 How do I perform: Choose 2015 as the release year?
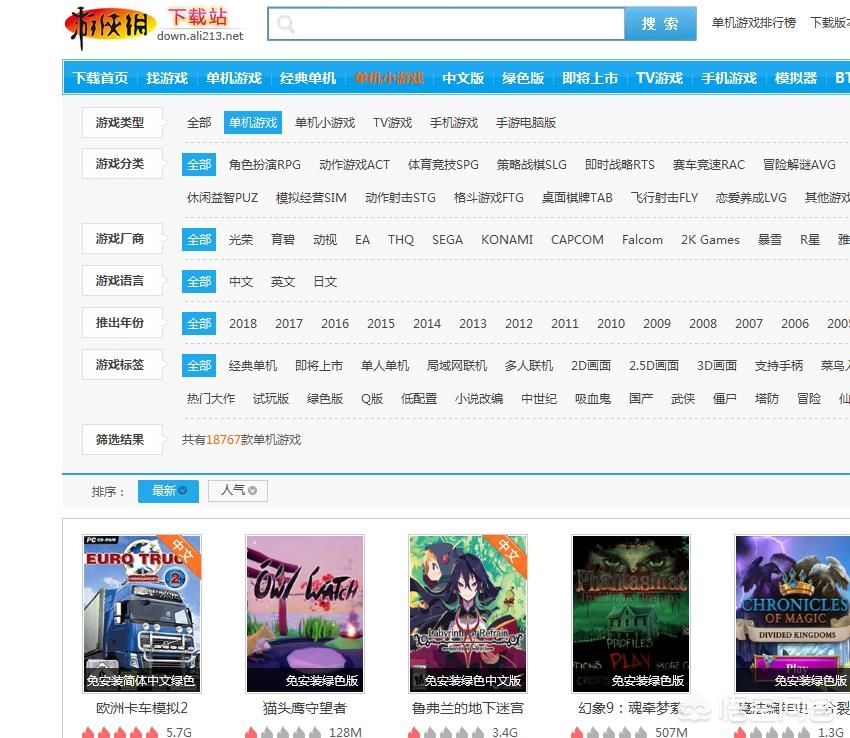[x=381, y=323]
